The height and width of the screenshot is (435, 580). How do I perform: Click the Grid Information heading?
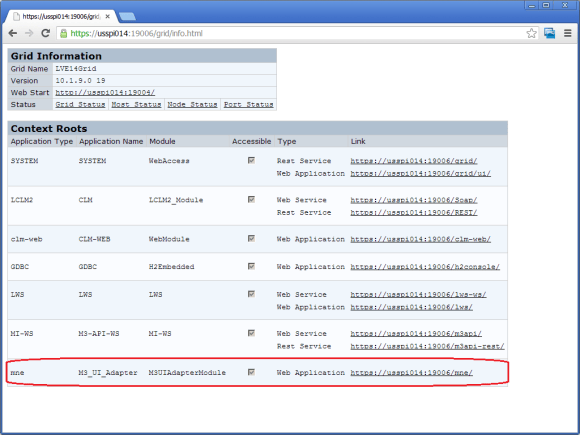[x=56, y=56]
